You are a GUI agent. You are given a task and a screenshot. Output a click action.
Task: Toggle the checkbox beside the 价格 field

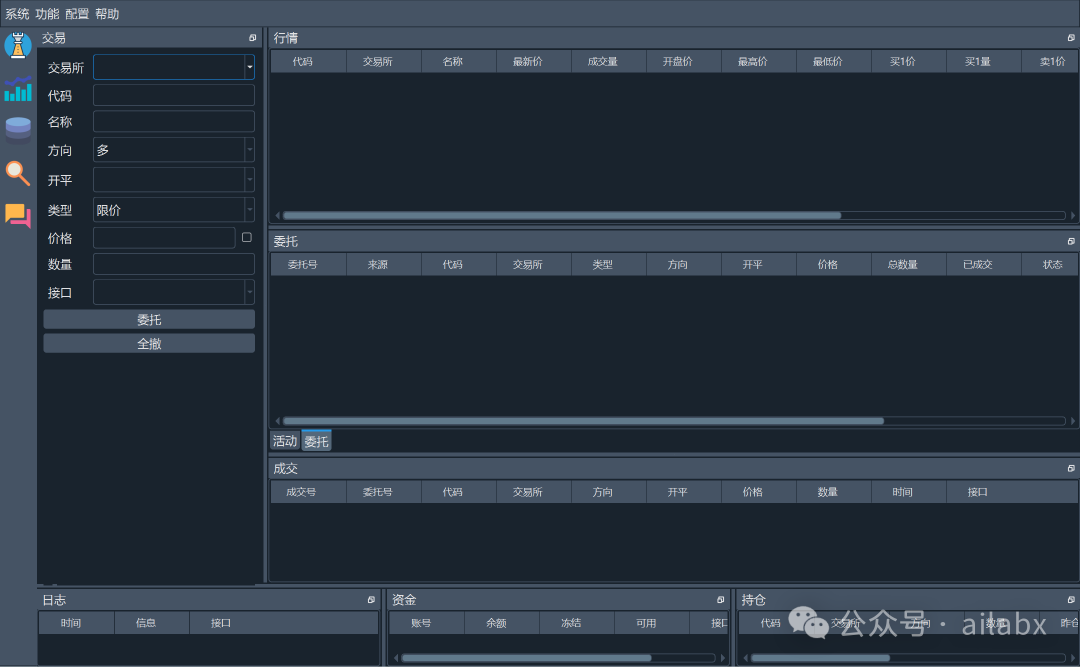coord(247,238)
